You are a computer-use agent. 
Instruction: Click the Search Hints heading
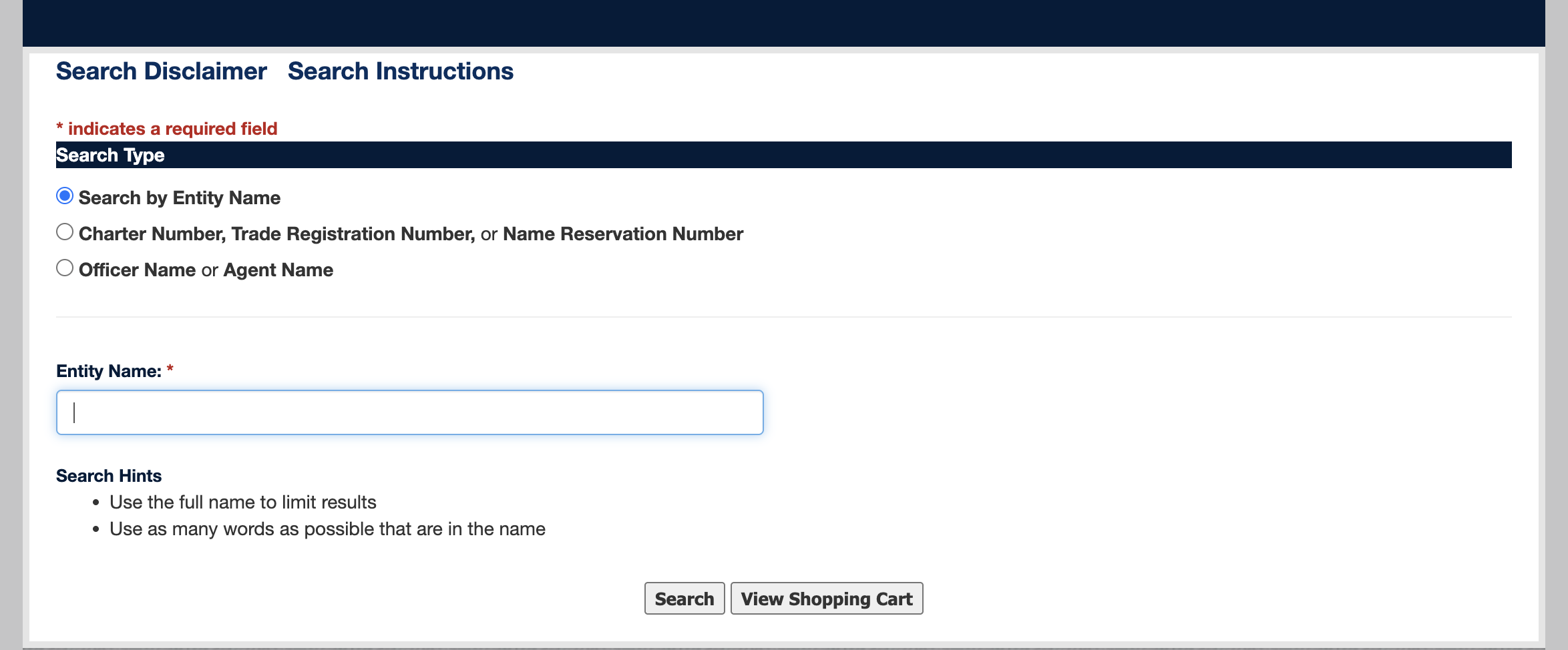(x=109, y=476)
